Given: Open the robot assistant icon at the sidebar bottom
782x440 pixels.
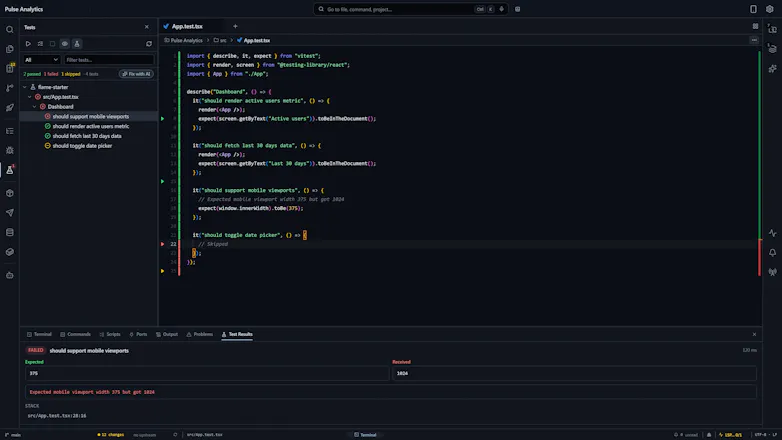Looking at the screenshot, I should click(9, 275).
